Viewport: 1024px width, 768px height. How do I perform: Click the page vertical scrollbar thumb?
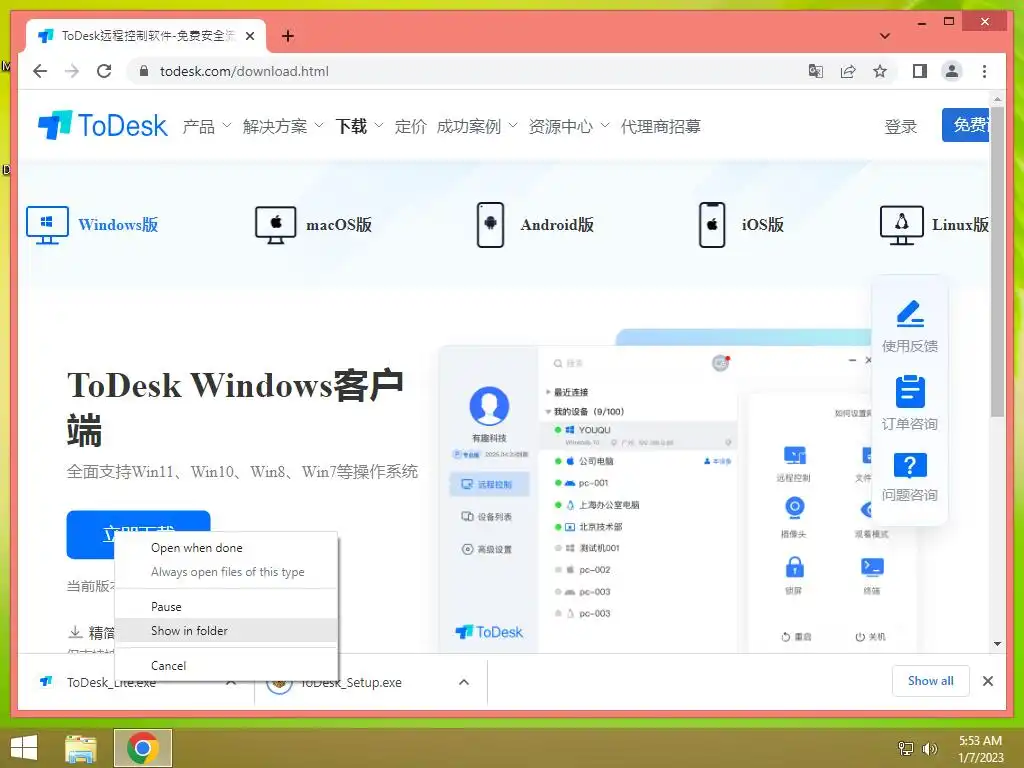[x=997, y=261]
